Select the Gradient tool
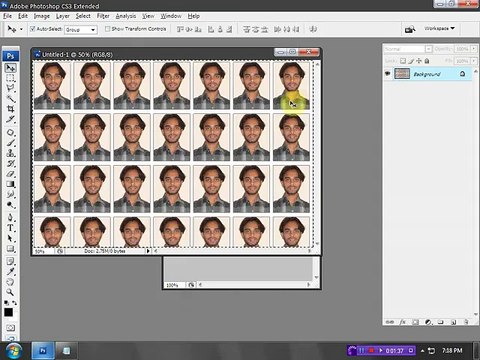 click(x=10, y=184)
